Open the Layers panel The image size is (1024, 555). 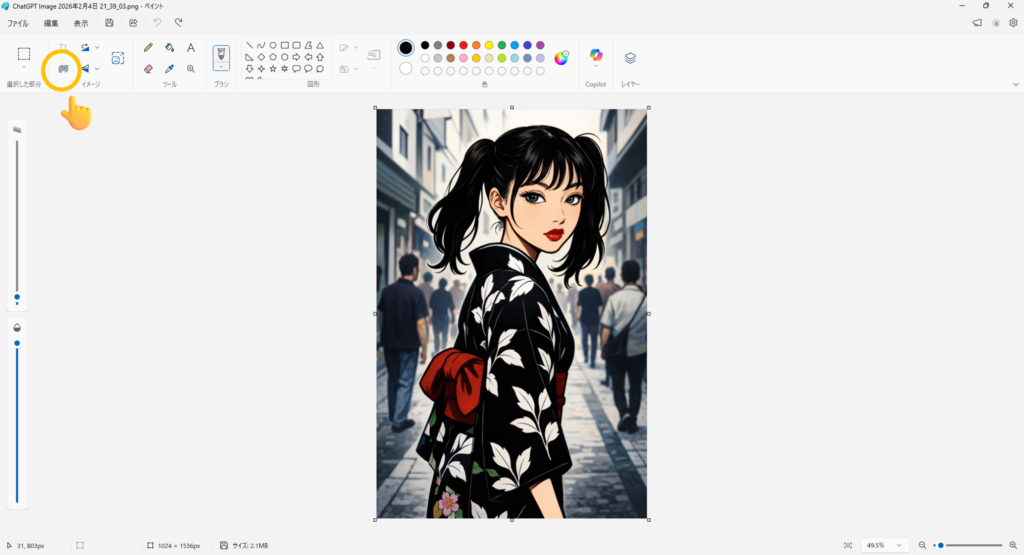(x=630, y=58)
